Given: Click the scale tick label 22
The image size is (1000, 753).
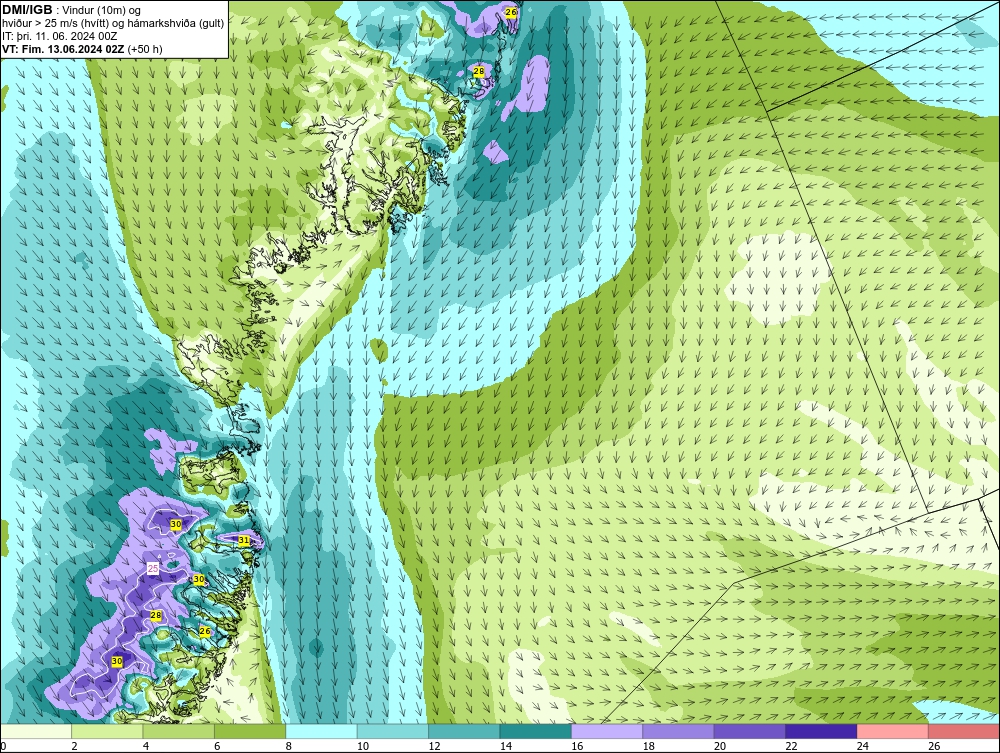Looking at the screenshot, I should [x=791, y=746].
